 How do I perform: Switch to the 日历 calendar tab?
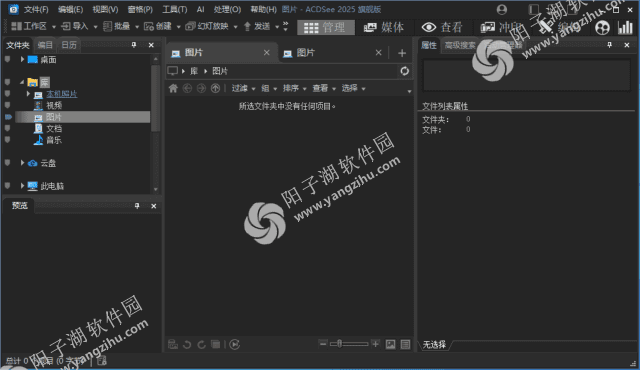(x=69, y=45)
